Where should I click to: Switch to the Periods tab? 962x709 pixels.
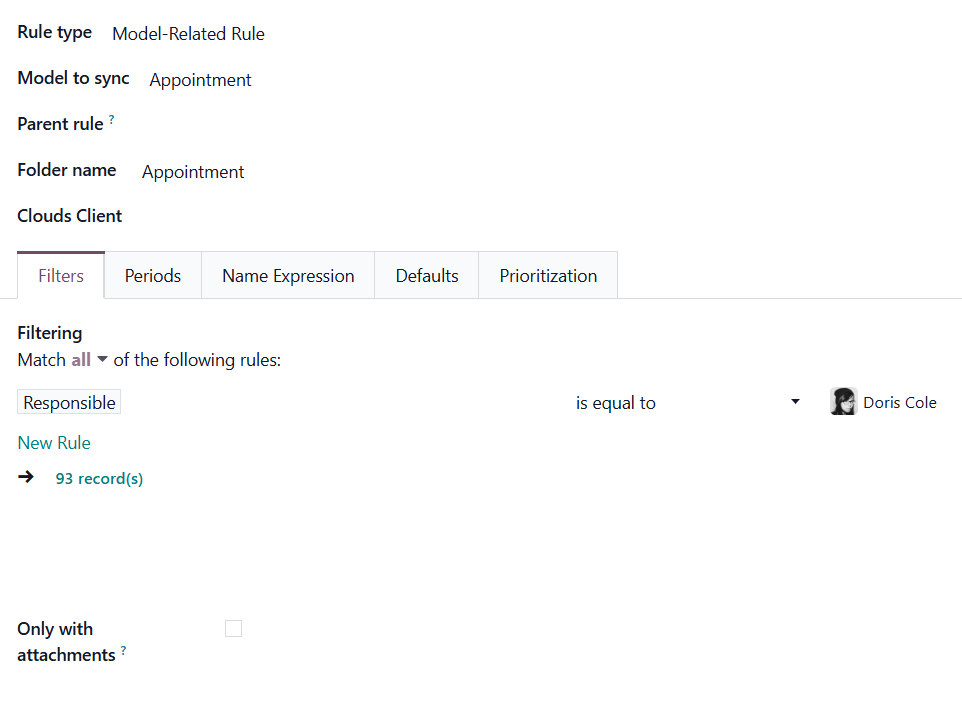tap(153, 276)
